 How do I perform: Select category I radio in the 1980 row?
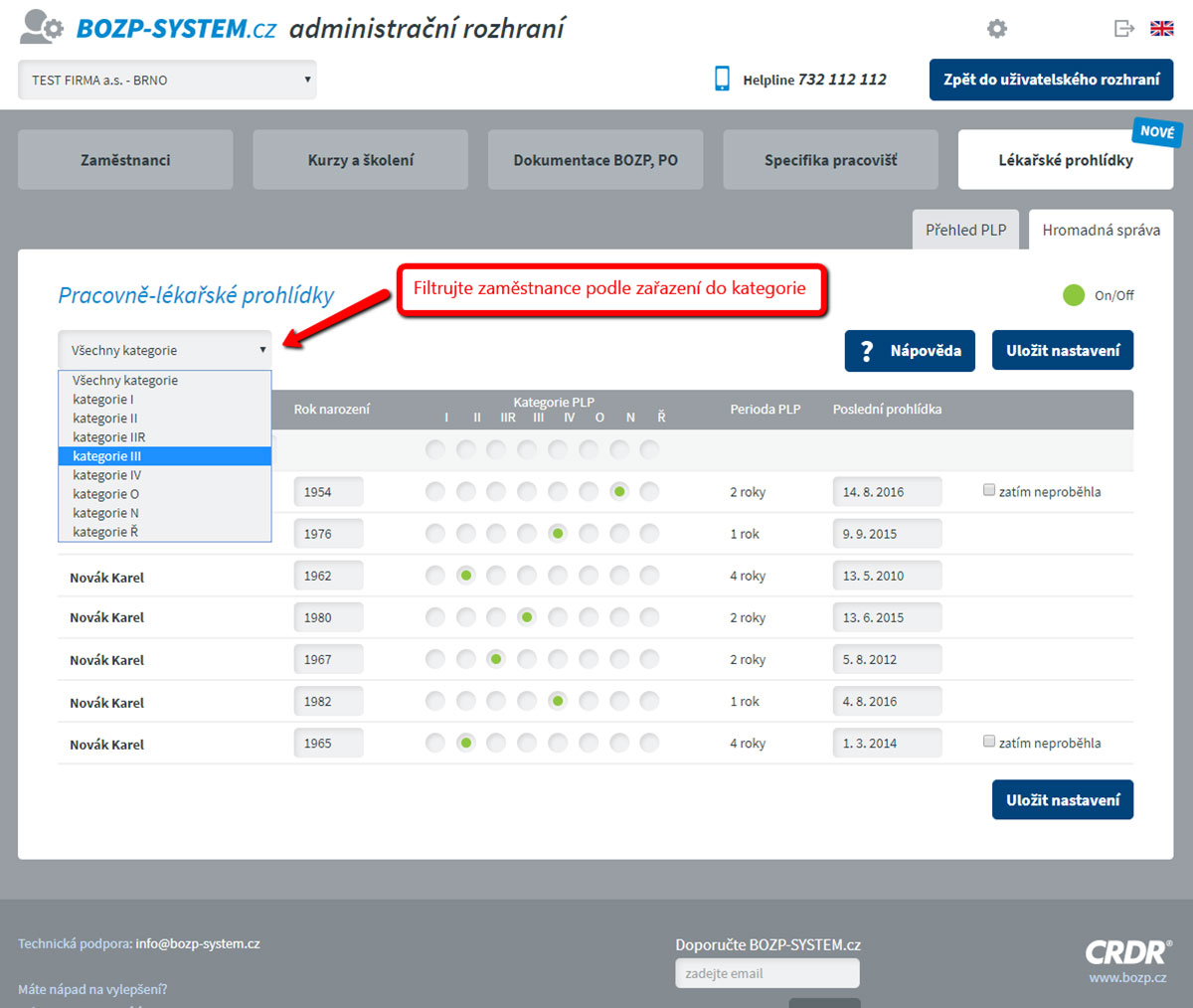[x=435, y=617]
